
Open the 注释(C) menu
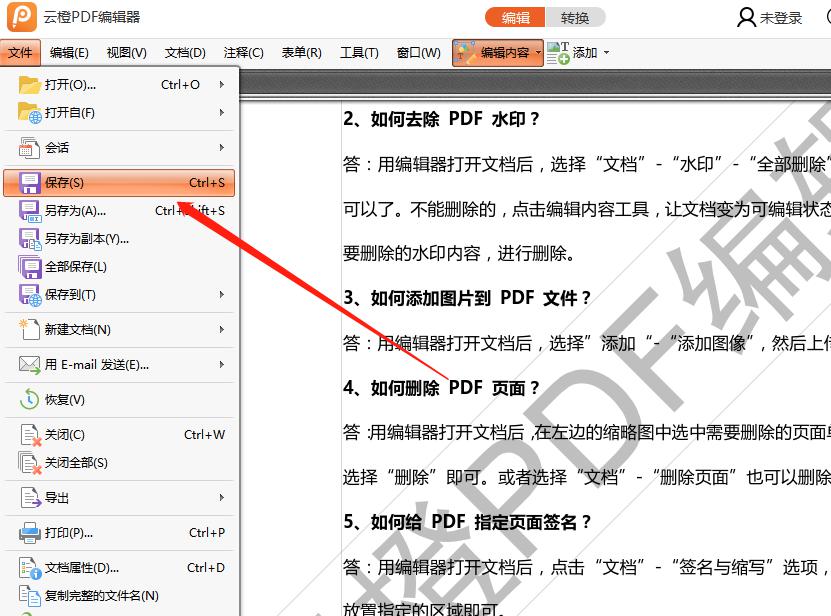coord(243,52)
